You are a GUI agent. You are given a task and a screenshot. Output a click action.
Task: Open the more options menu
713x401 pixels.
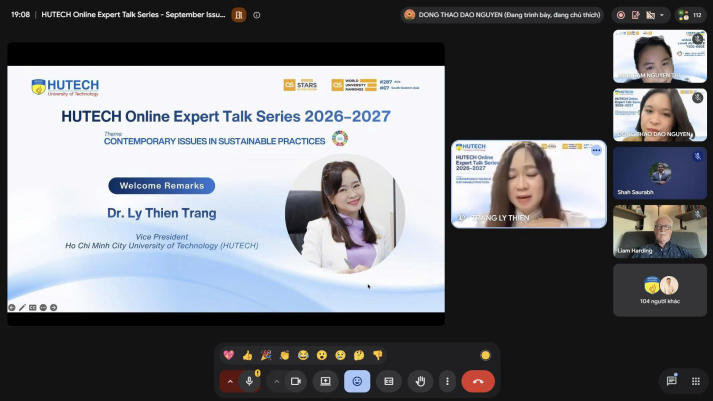(x=447, y=381)
